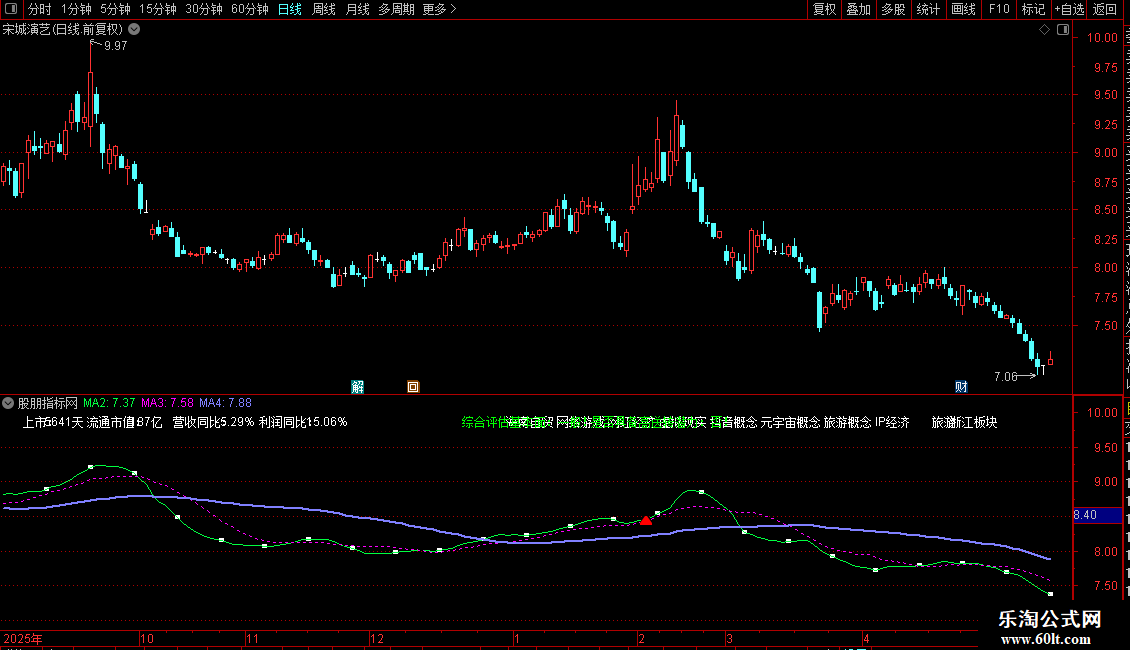Click the 统计 statistics button
Image resolution: width=1130 pixels, height=650 pixels.
coord(927,9)
